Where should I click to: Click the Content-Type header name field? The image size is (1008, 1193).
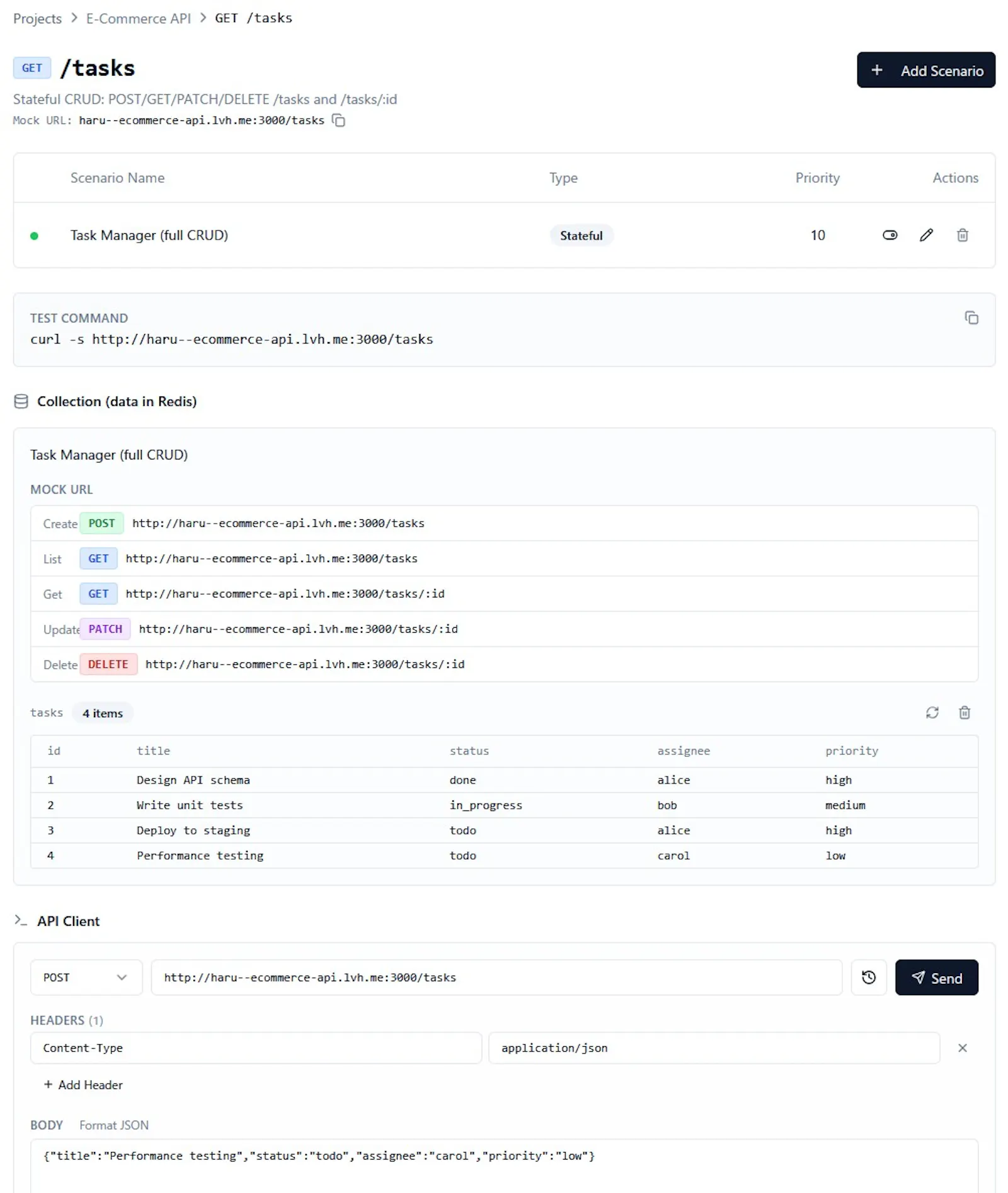256,1047
